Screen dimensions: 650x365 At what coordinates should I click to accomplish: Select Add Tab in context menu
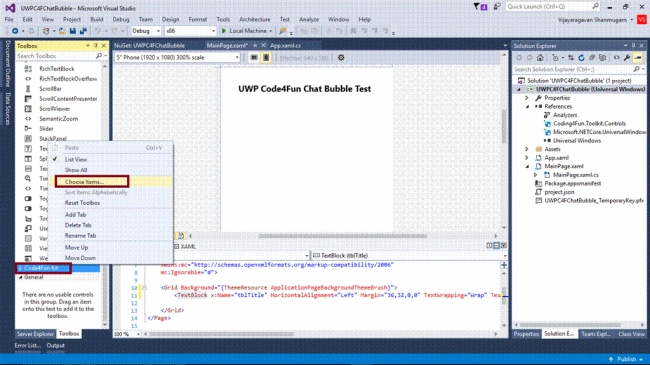coord(75,215)
